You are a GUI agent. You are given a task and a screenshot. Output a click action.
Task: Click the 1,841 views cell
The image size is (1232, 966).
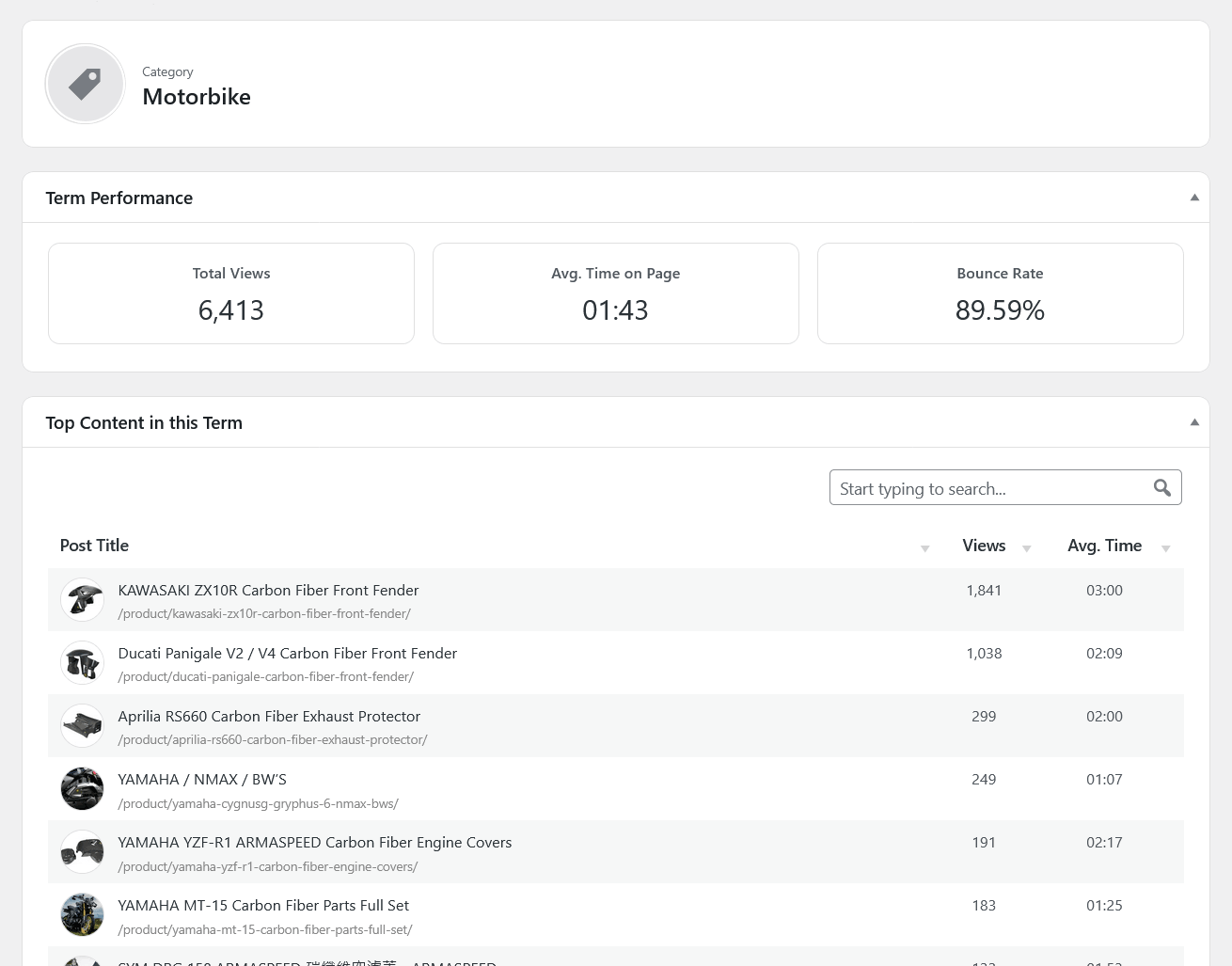click(984, 590)
